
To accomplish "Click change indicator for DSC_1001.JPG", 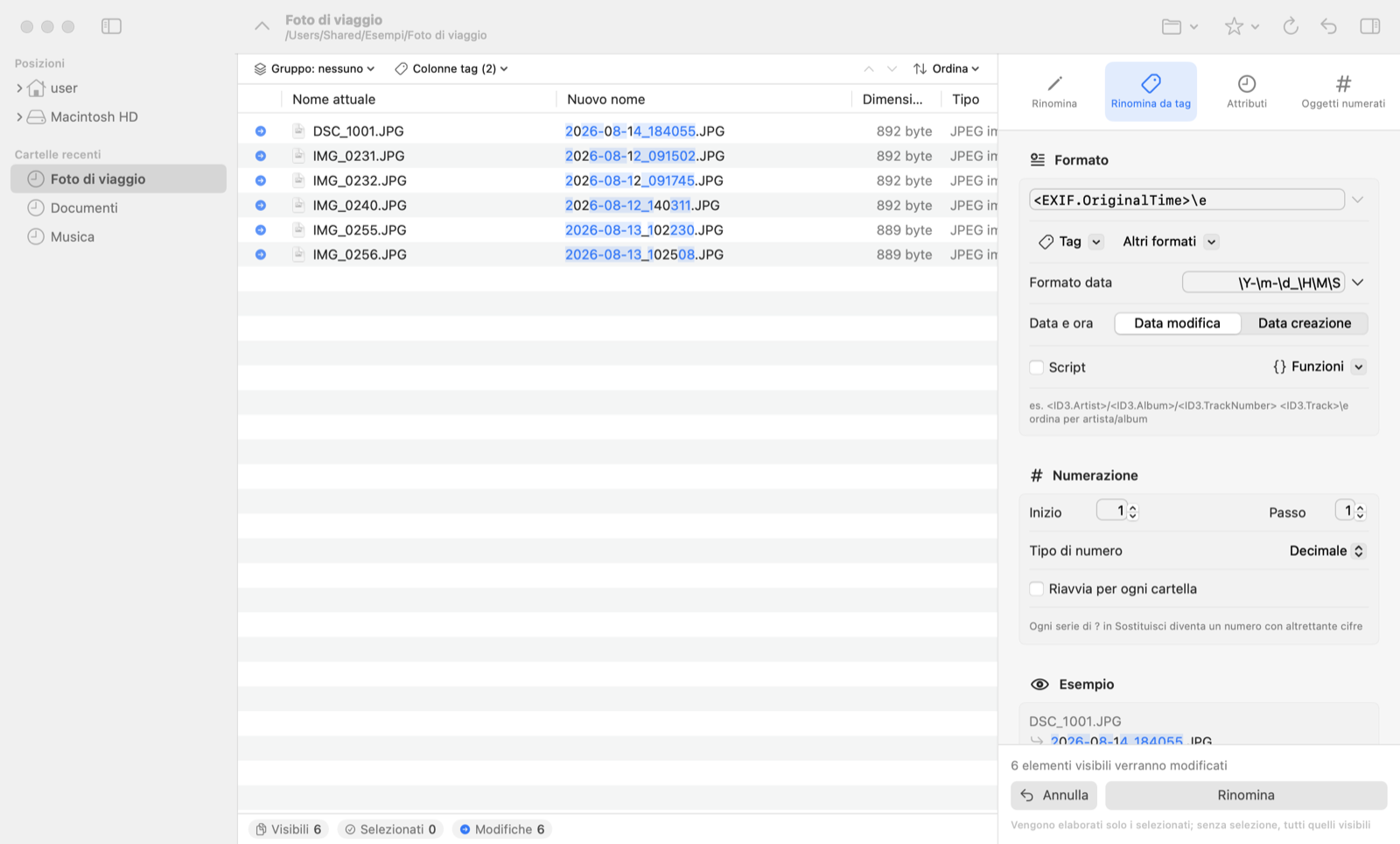I will coord(261,131).
